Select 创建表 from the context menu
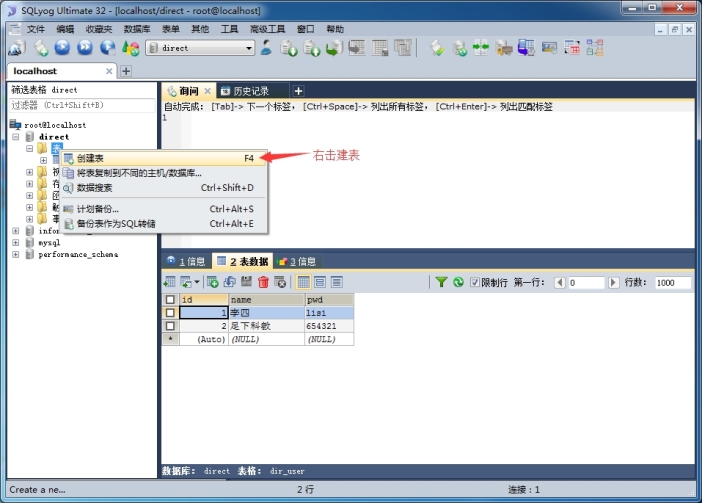The image size is (702, 503). pyautogui.click(x=165, y=158)
